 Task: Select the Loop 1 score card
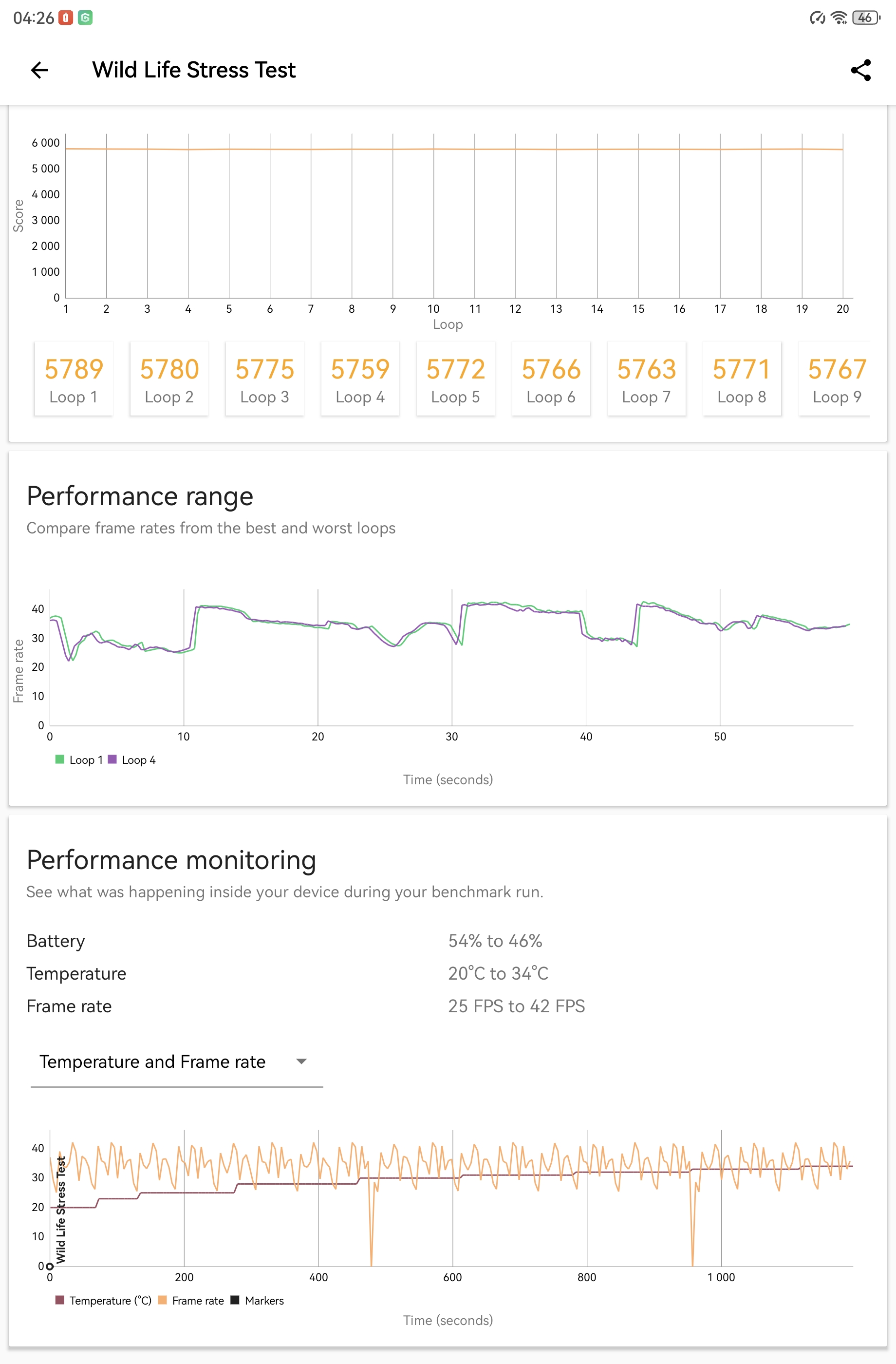74,378
